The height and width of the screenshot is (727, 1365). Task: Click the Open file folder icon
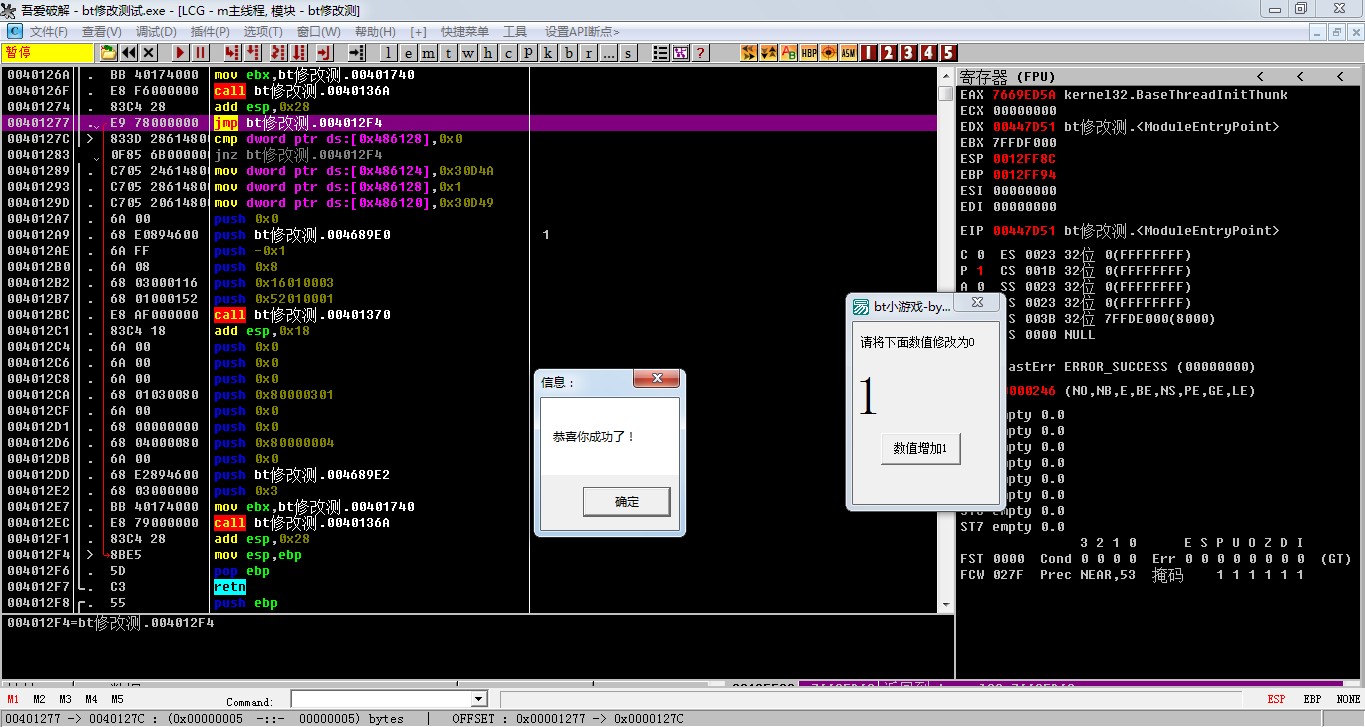(107, 53)
